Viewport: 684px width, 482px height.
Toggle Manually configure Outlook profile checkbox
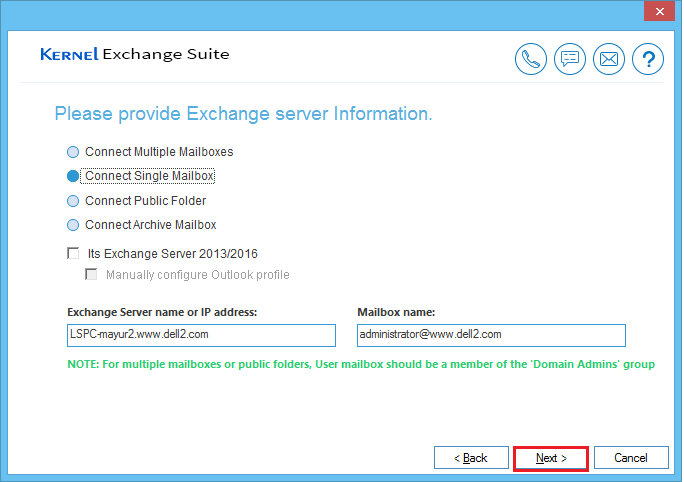coord(91,274)
